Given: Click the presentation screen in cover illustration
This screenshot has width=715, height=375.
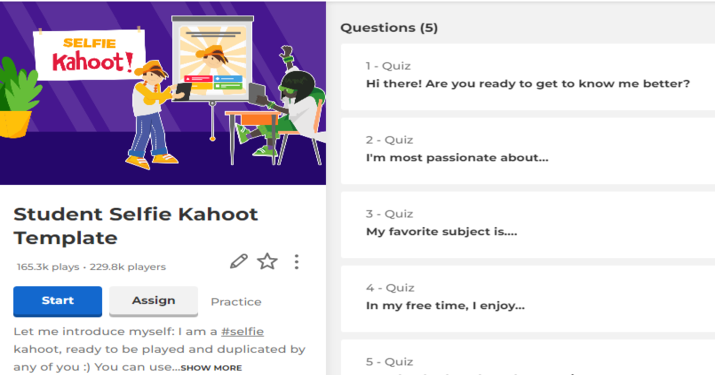Looking at the screenshot, I should (x=212, y=58).
